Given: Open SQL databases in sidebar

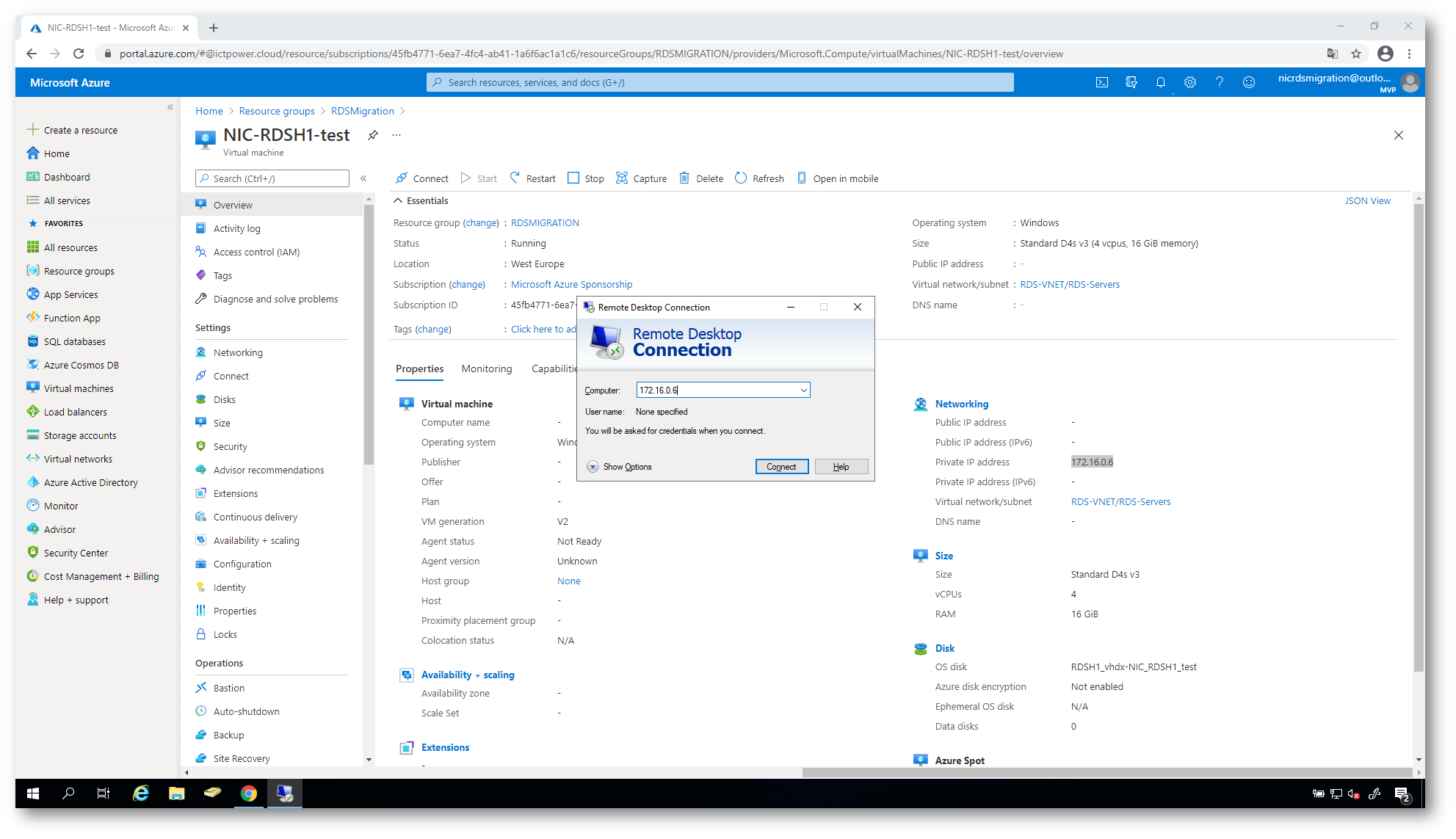Looking at the screenshot, I should point(74,341).
